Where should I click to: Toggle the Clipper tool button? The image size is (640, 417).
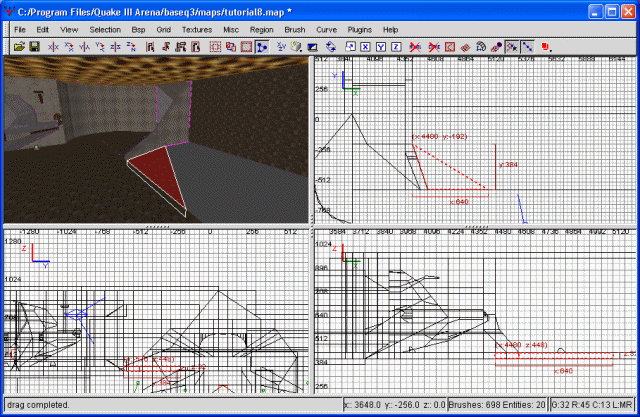[x=262, y=47]
